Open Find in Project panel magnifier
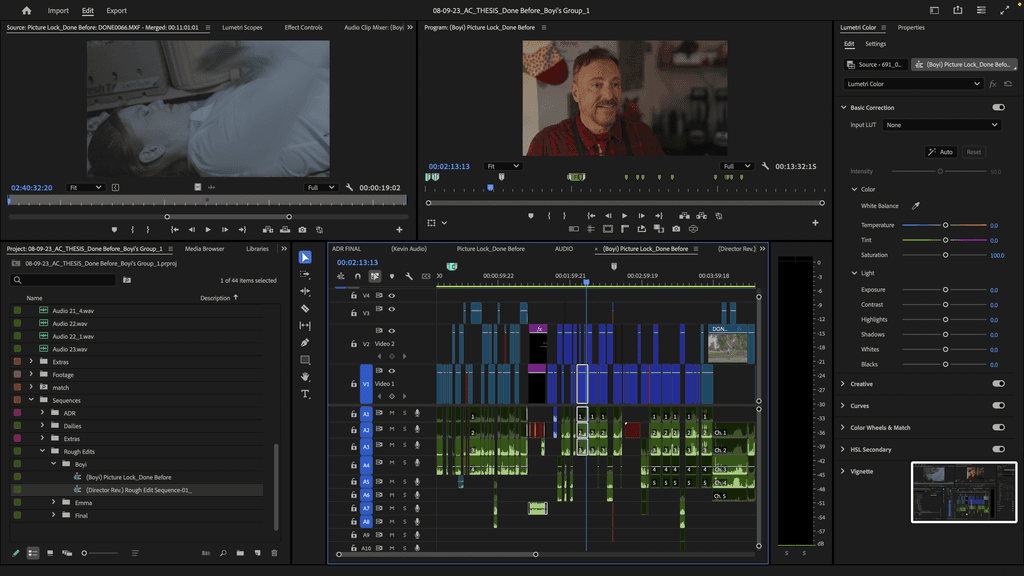This screenshot has width=1024, height=576. coord(223,553)
